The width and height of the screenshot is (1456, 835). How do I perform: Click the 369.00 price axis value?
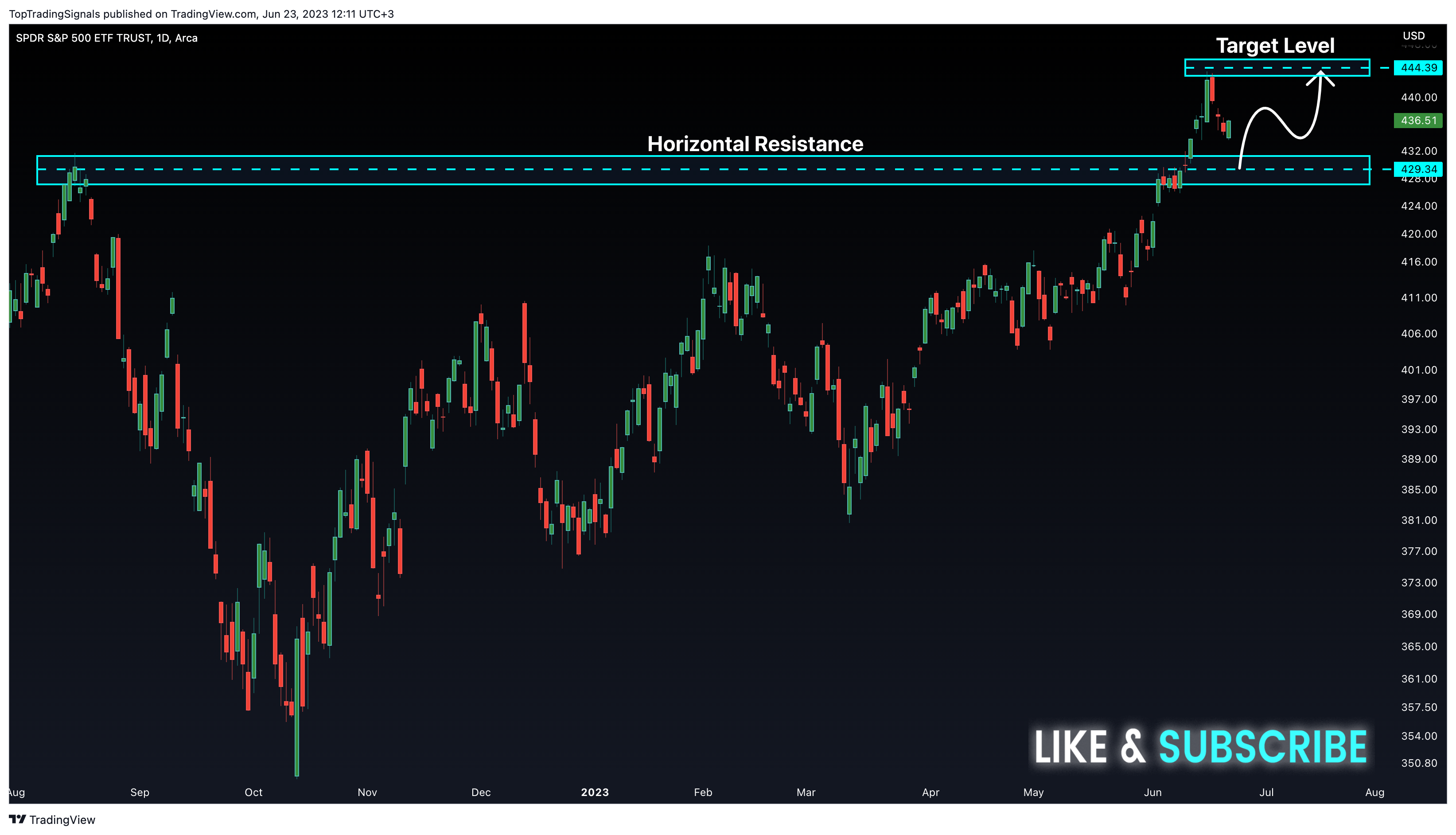[1419, 614]
